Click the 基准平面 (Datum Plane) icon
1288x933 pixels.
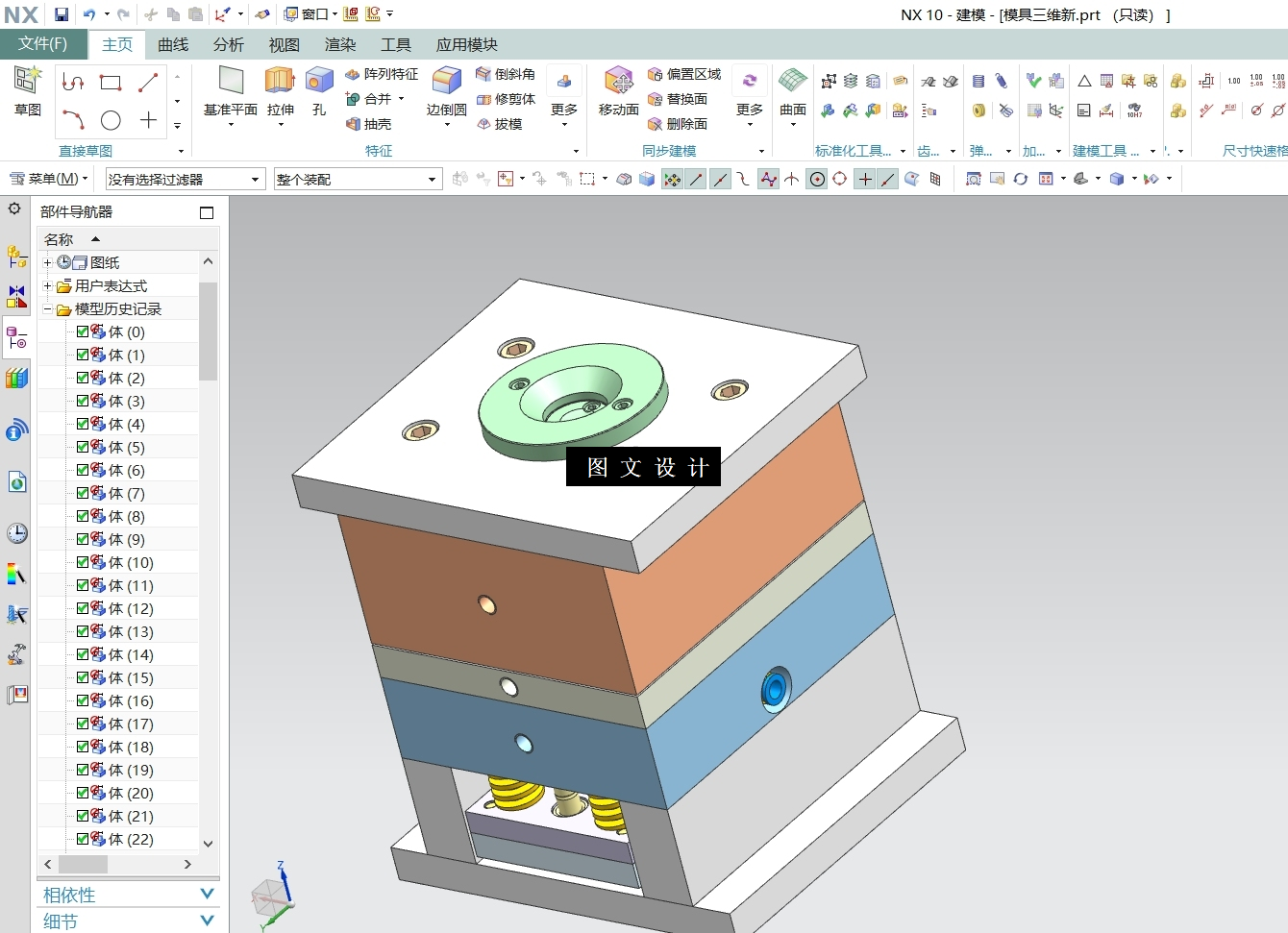coord(231,82)
